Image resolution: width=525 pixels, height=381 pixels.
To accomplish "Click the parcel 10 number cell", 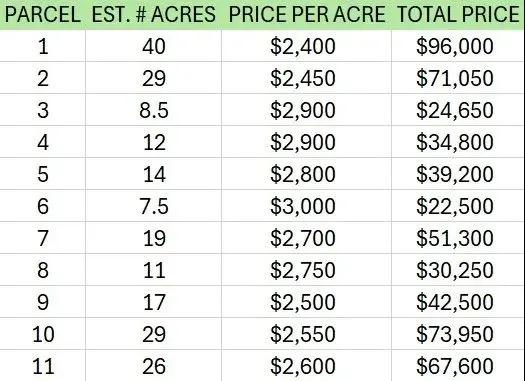I will [43, 334].
